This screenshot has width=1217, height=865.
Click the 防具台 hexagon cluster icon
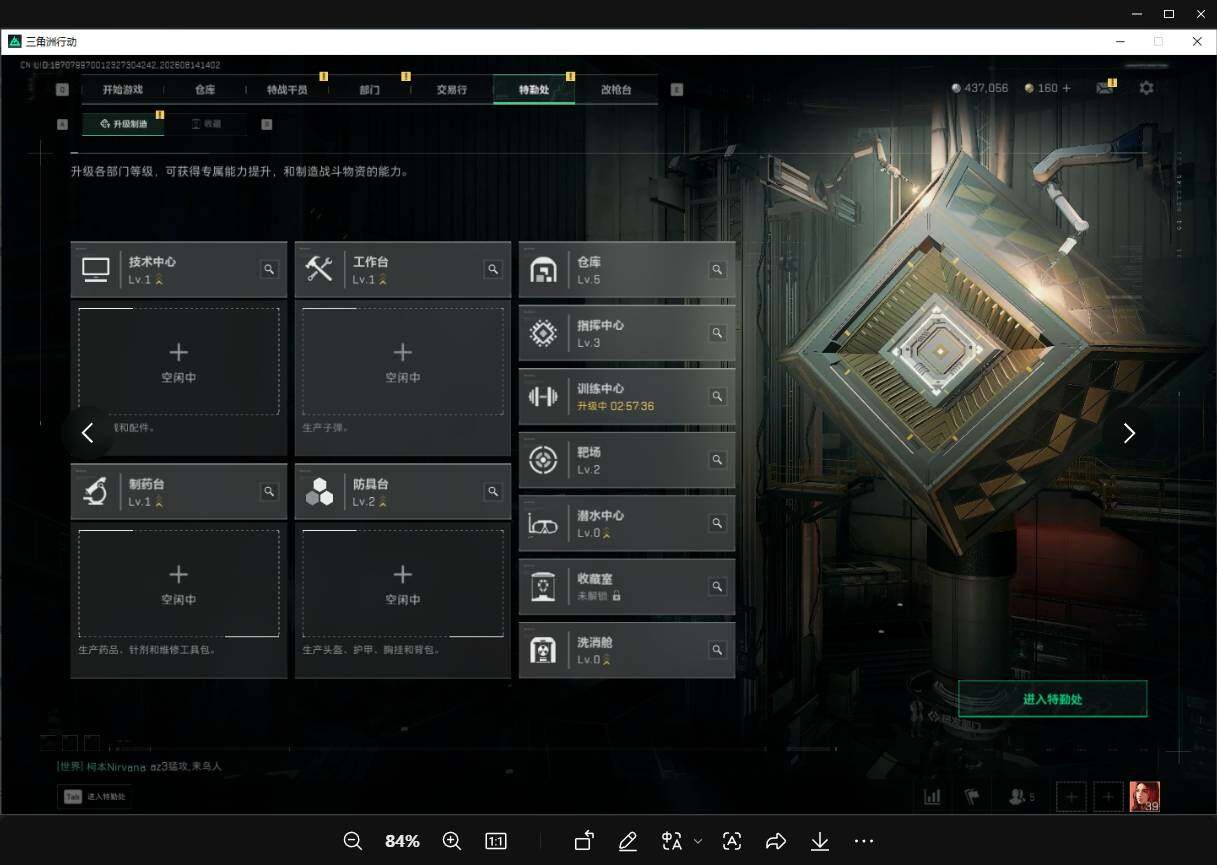[x=319, y=492]
